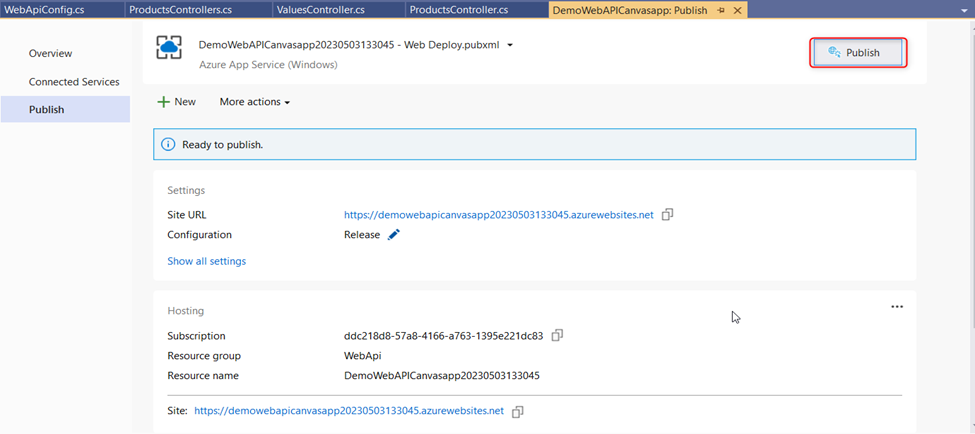Image resolution: width=975 pixels, height=434 pixels.
Task: Click the Ready to publish. status text
Action: pos(223,145)
